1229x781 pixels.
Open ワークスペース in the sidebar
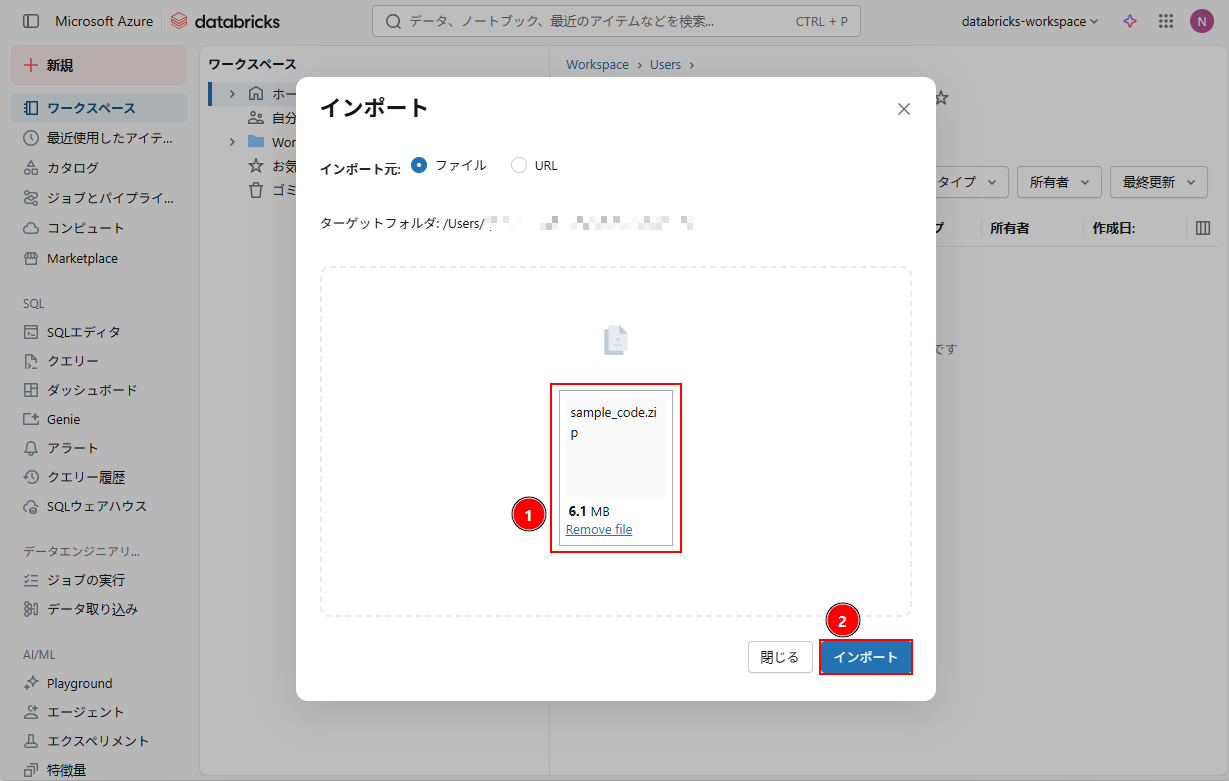(91, 108)
